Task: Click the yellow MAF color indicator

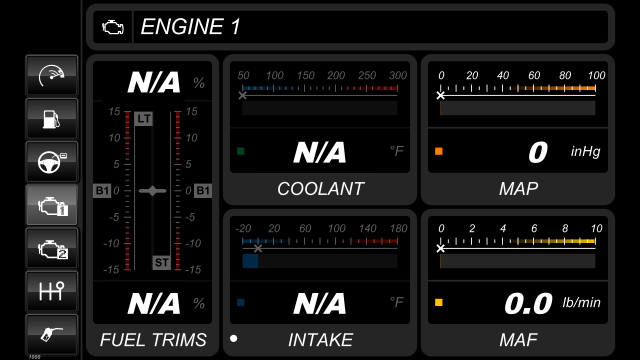Action: pos(439,302)
